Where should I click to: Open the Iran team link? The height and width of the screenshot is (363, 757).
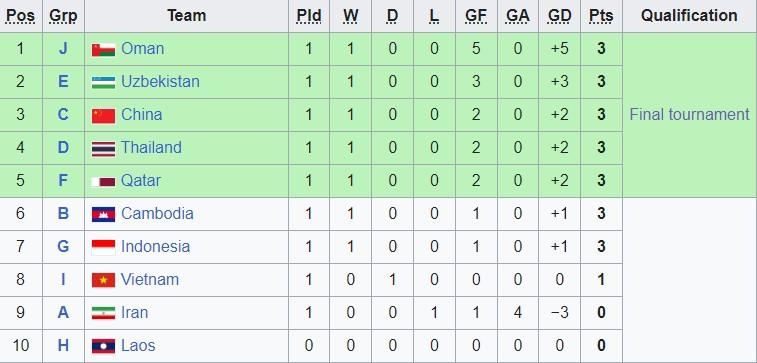134,312
